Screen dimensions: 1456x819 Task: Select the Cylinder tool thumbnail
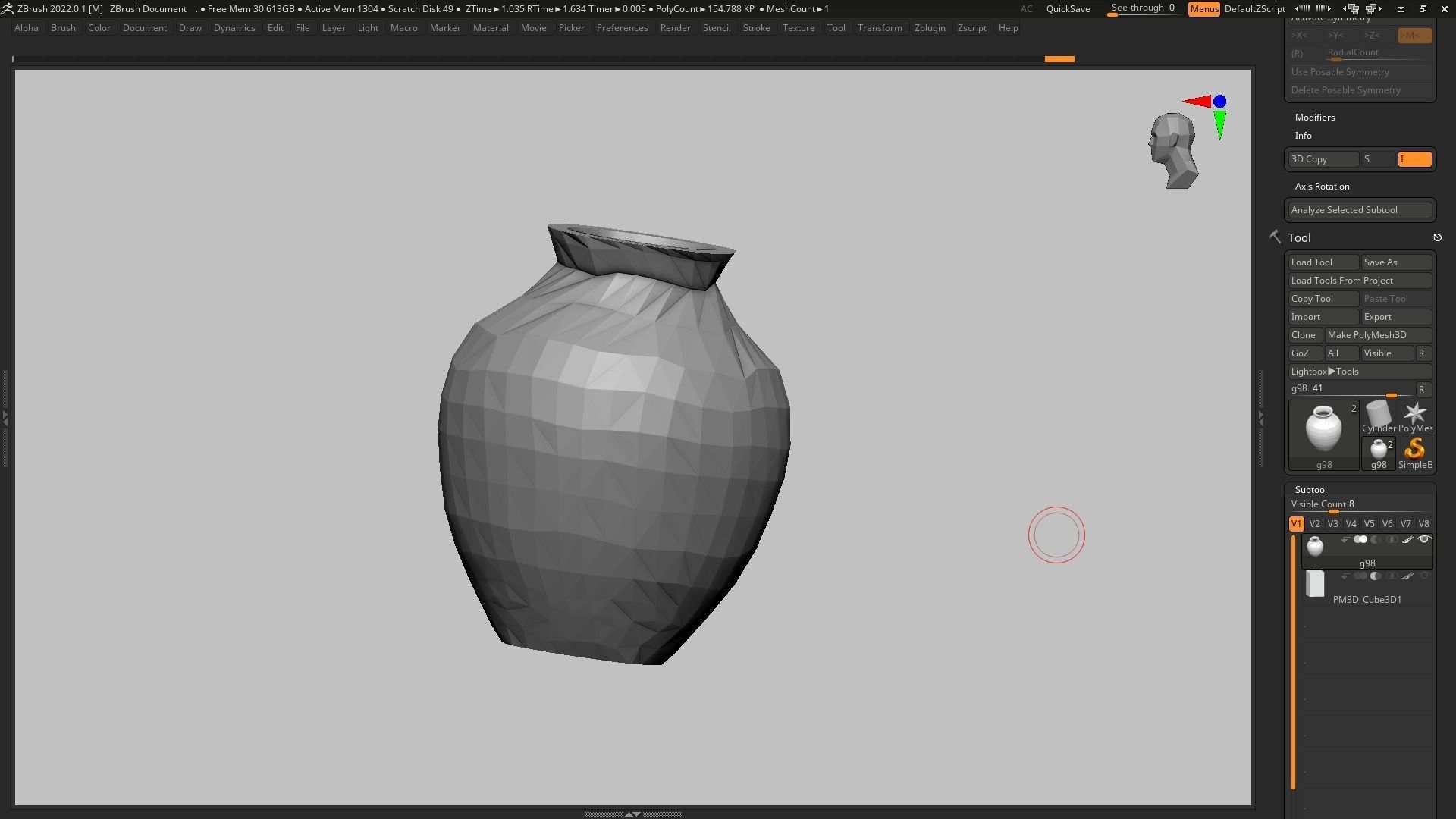[x=1378, y=417]
